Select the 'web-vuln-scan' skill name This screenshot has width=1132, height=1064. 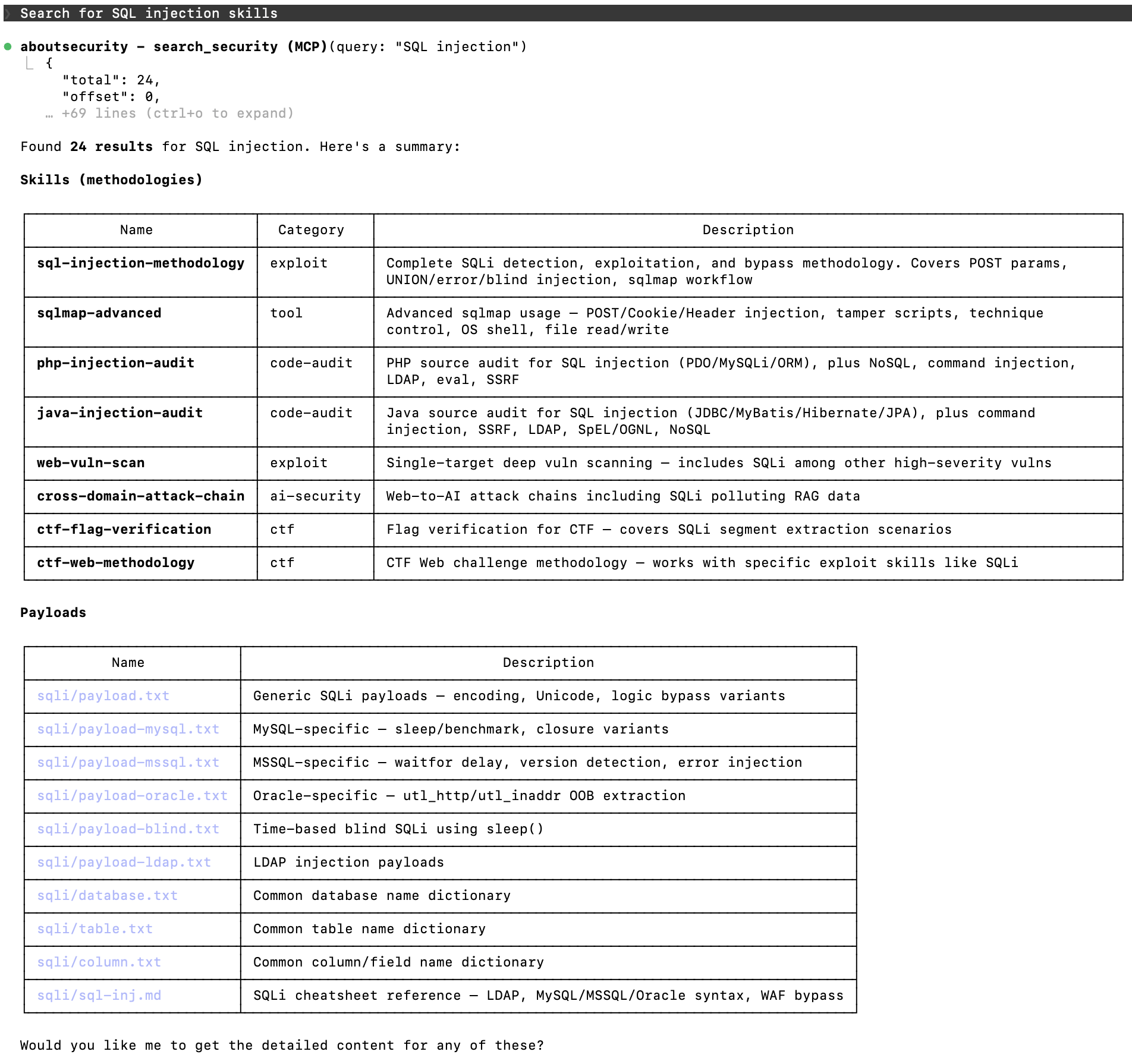click(90, 462)
